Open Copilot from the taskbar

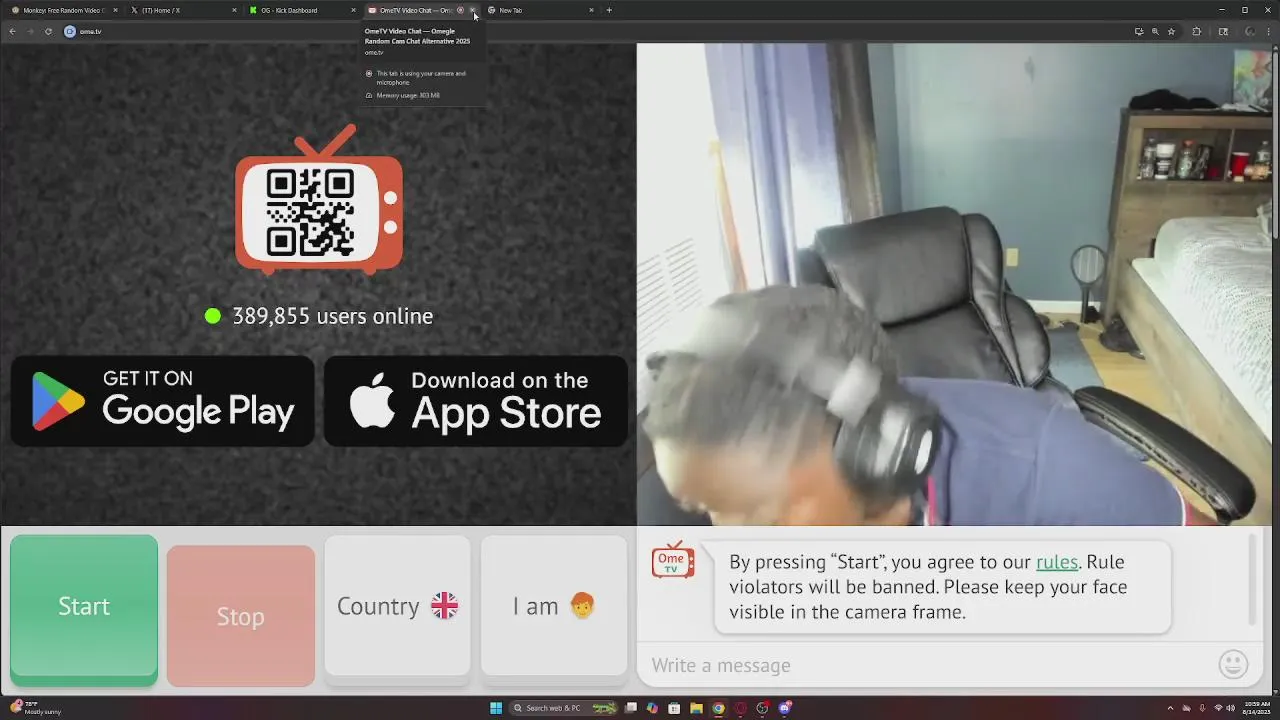coord(652,708)
